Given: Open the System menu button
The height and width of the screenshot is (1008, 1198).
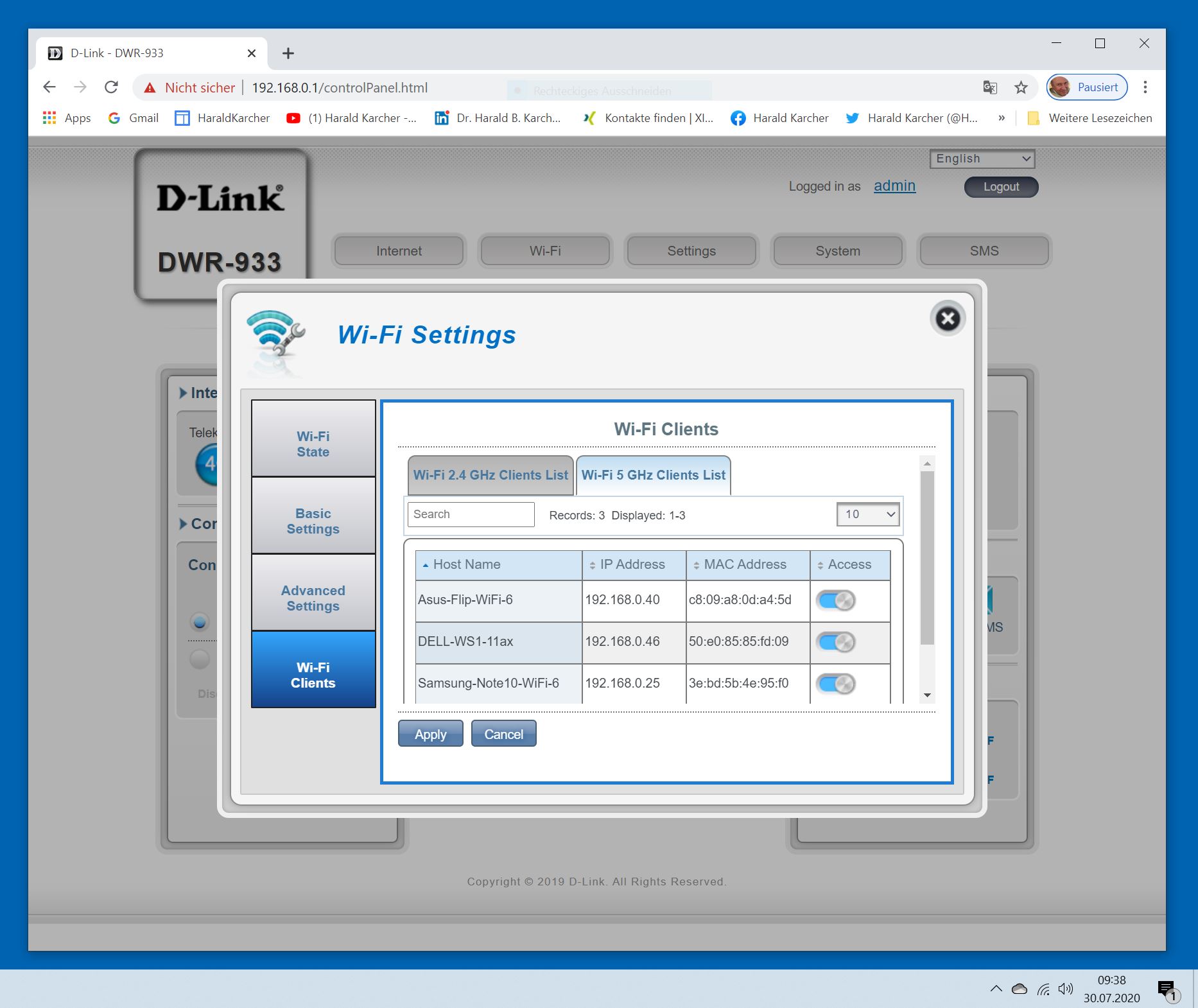Looking at the screenshot, I should click(x=838, y=251).
